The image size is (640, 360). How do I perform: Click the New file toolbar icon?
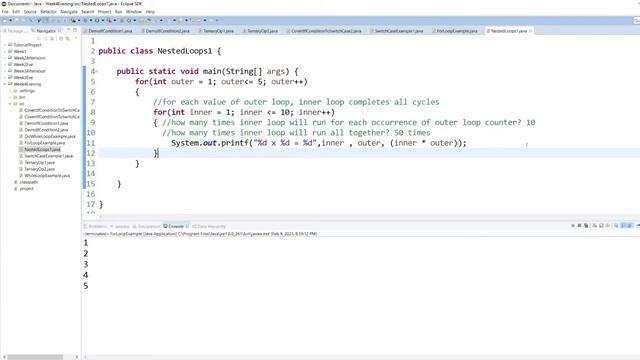[x=4, y=20]
